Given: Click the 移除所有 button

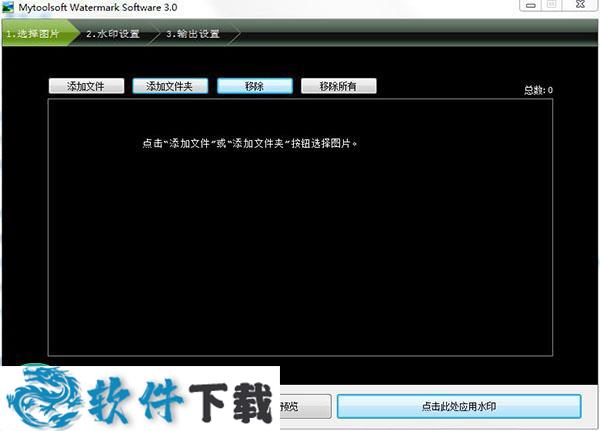Looking at the screenshot, I should click(x=339, y=86).
